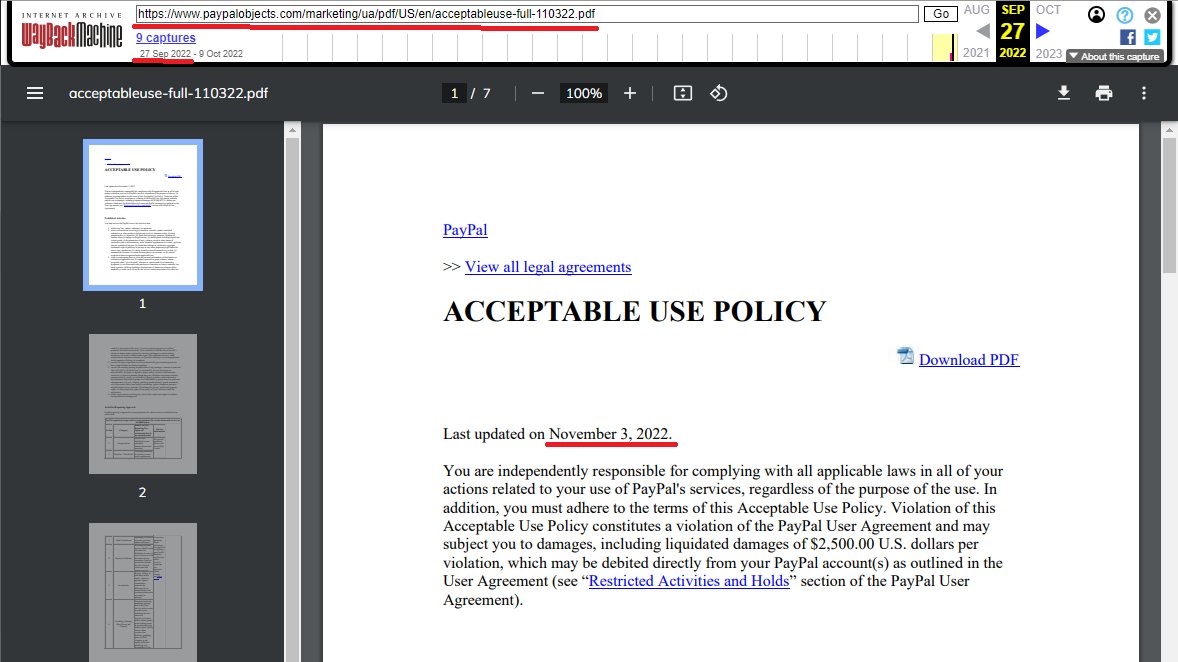Select OCT month in calendar navigation
Screen dimensions: 1178x662
click(x=1048, y=10)
